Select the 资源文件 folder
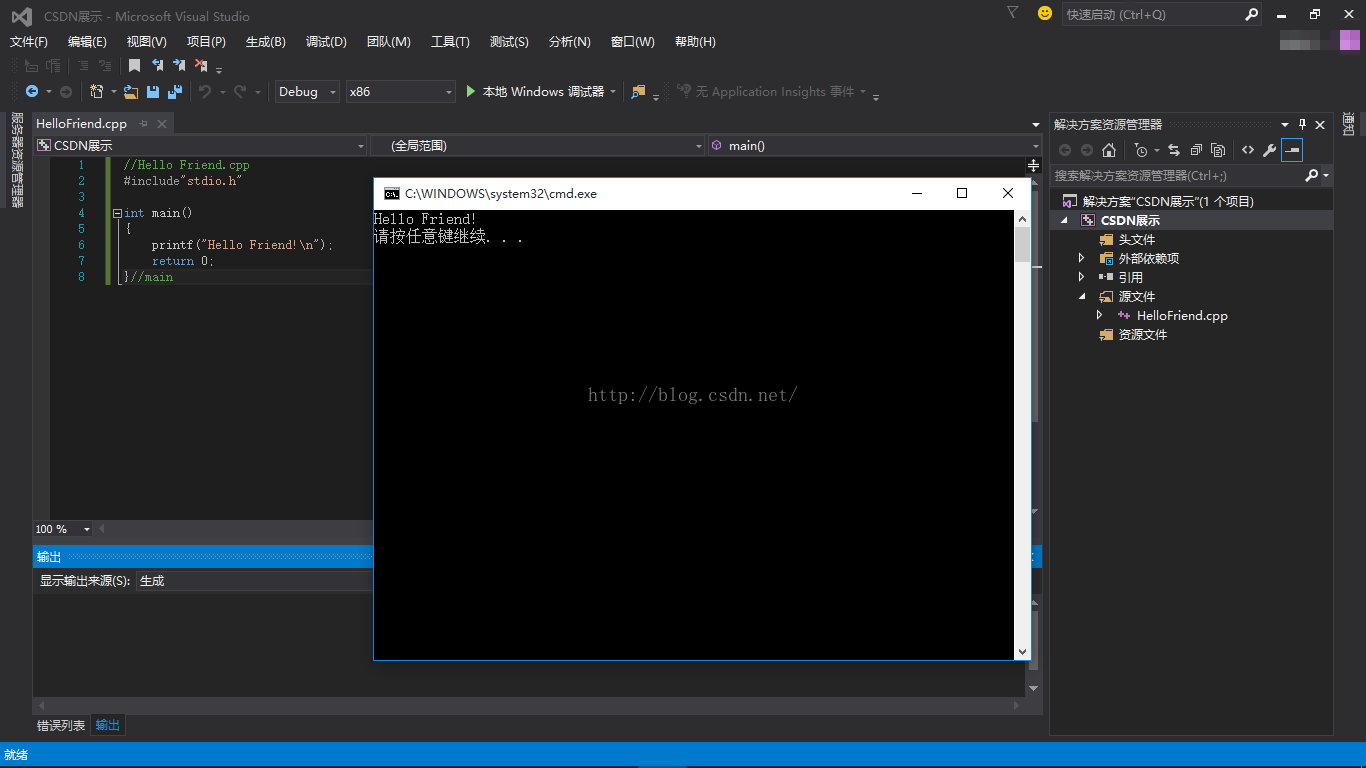Screen dimensions: 1366x768 1142,334
